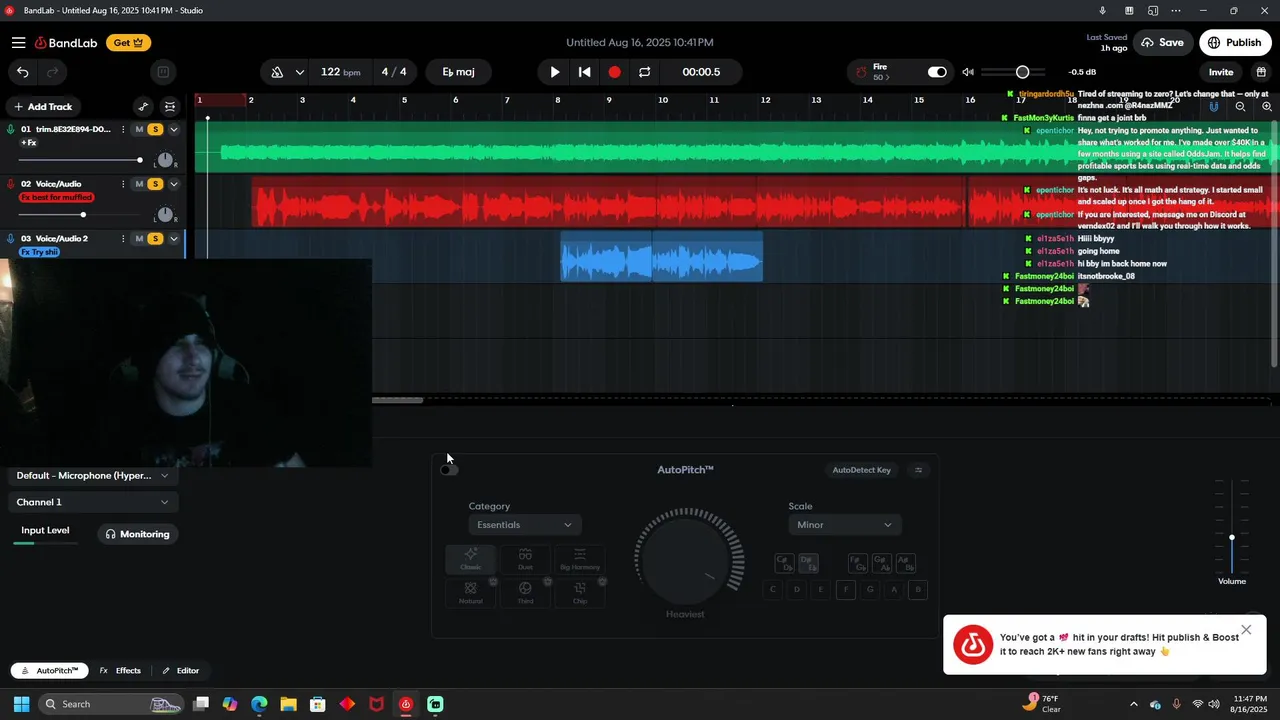Open the three-dot menu for track 02 Voice/Audio
This screenshot has width=1280, height=720.
(x=124, y=184)
